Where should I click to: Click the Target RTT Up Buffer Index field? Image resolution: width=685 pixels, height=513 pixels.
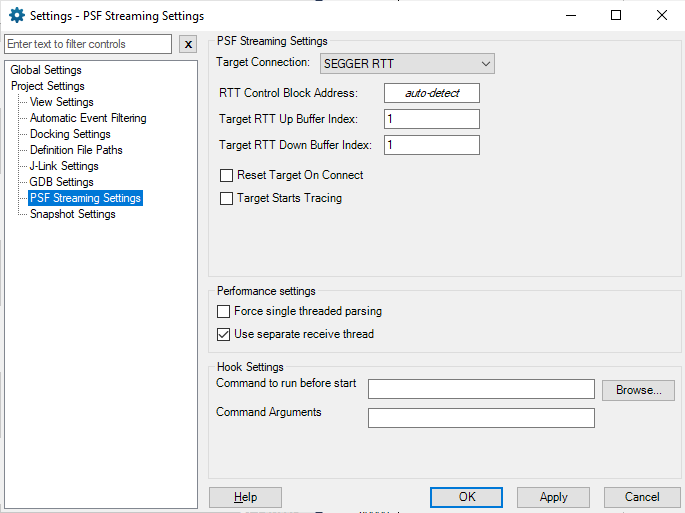(432, 119)
